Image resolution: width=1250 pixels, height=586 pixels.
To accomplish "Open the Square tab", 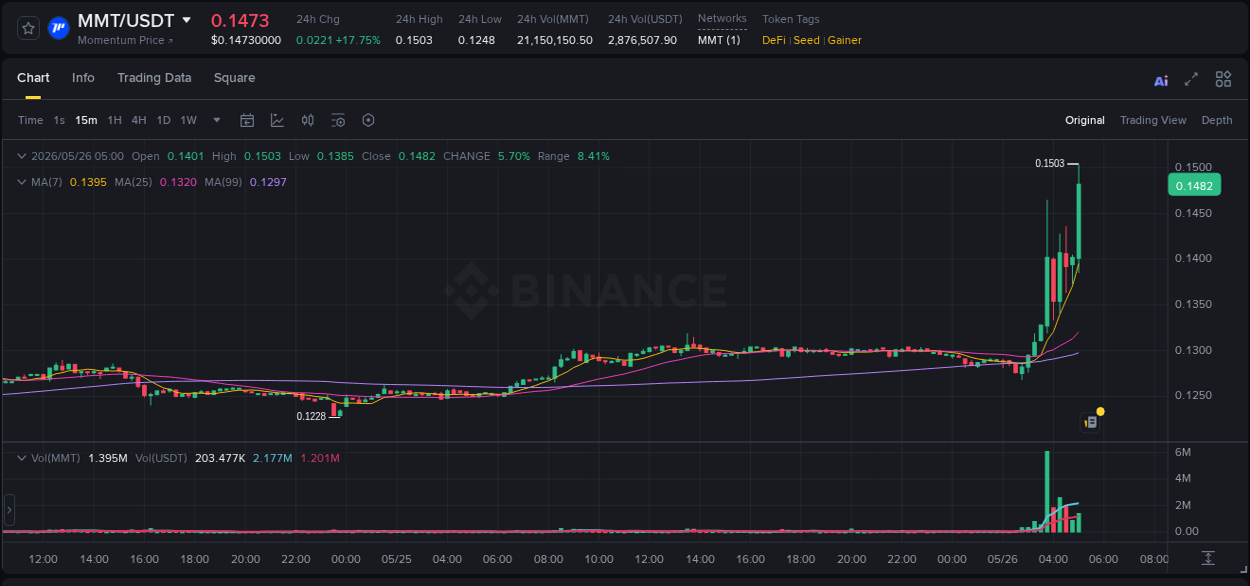I will point(234,78).
